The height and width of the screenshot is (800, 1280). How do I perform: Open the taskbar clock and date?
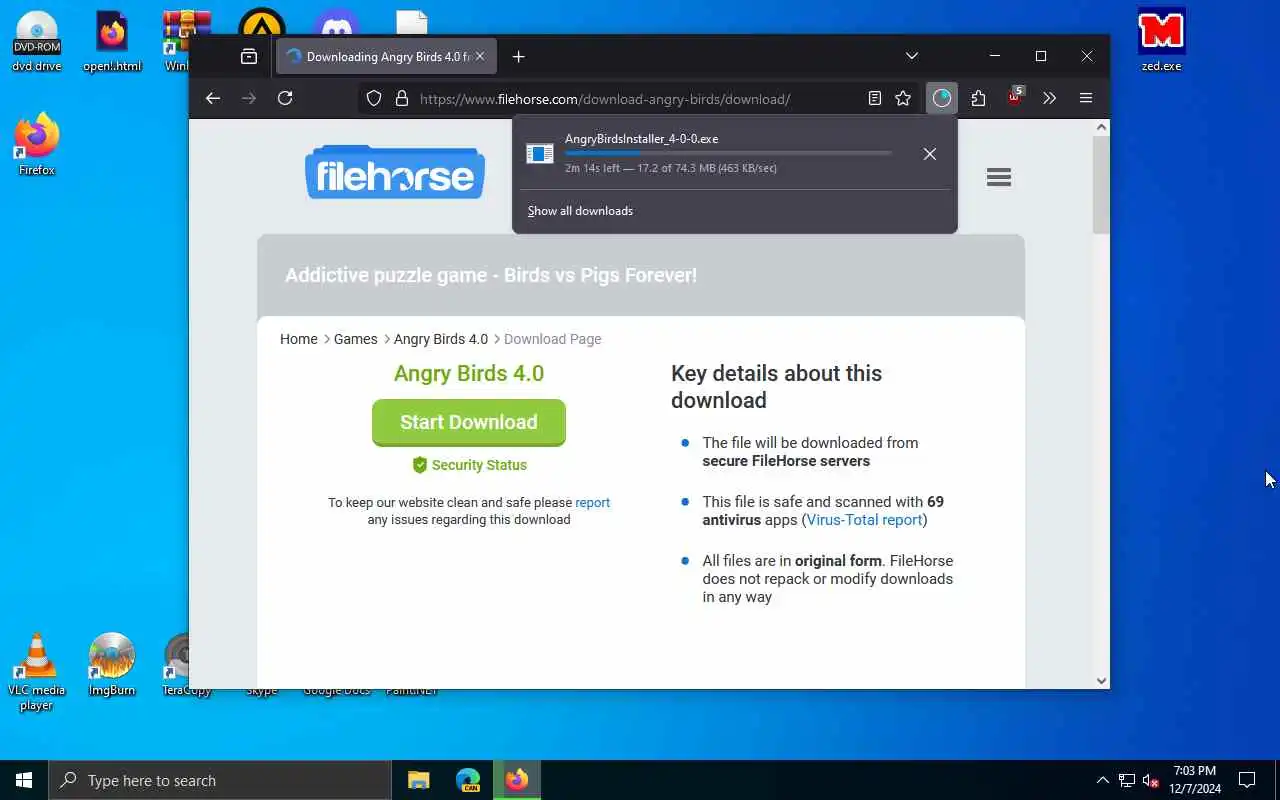[x=1195, y=780]
